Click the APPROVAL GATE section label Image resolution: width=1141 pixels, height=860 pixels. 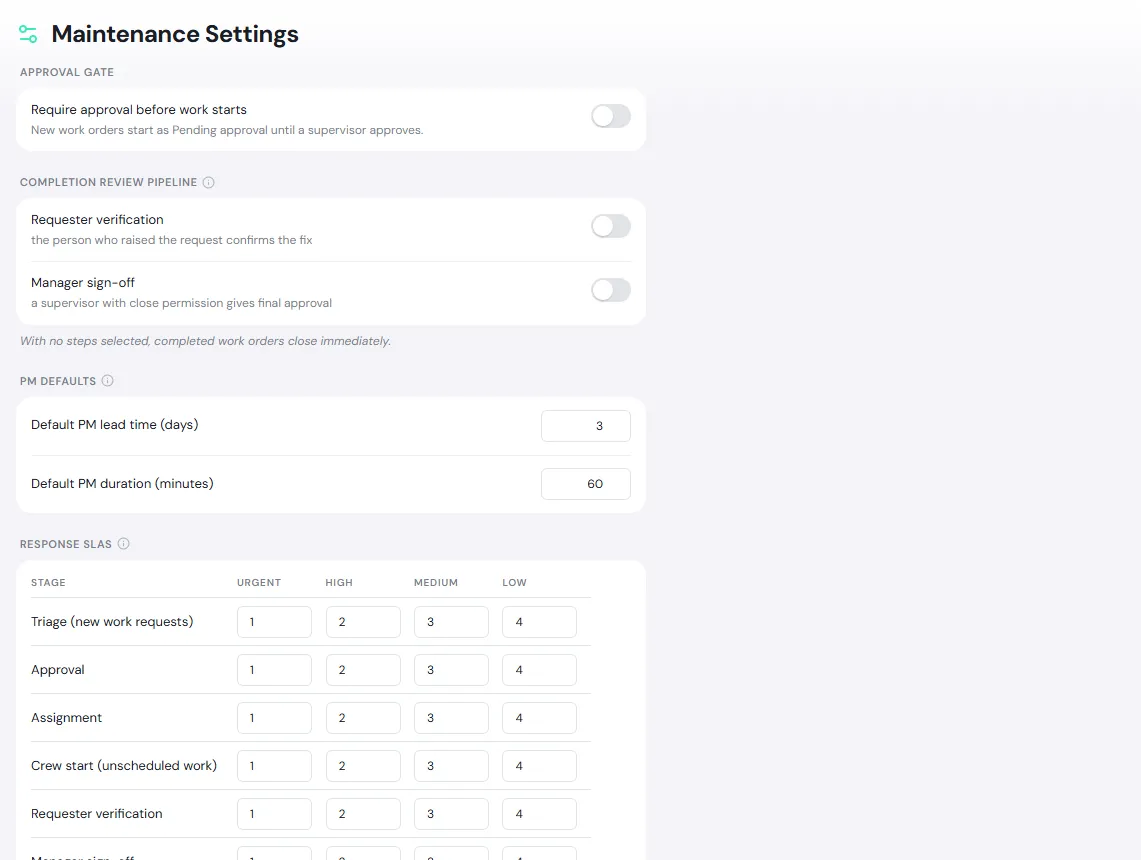coord(67,72)
